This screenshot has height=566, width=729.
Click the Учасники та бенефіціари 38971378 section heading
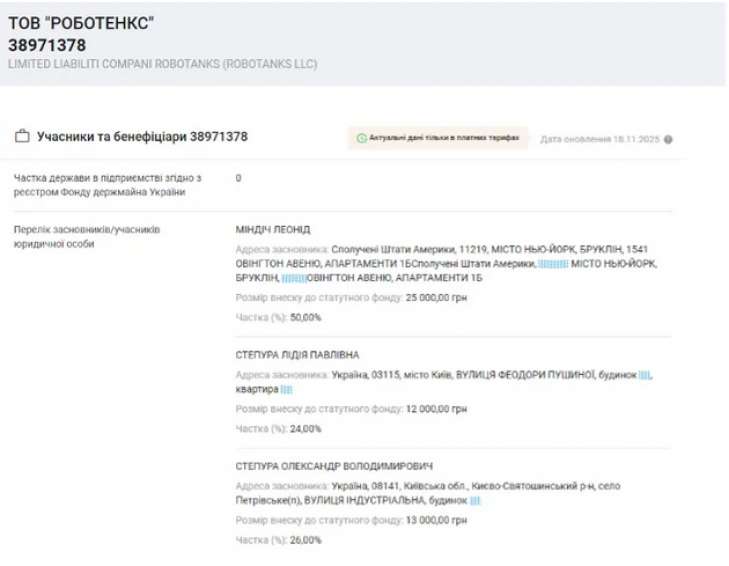pos(142,137)
